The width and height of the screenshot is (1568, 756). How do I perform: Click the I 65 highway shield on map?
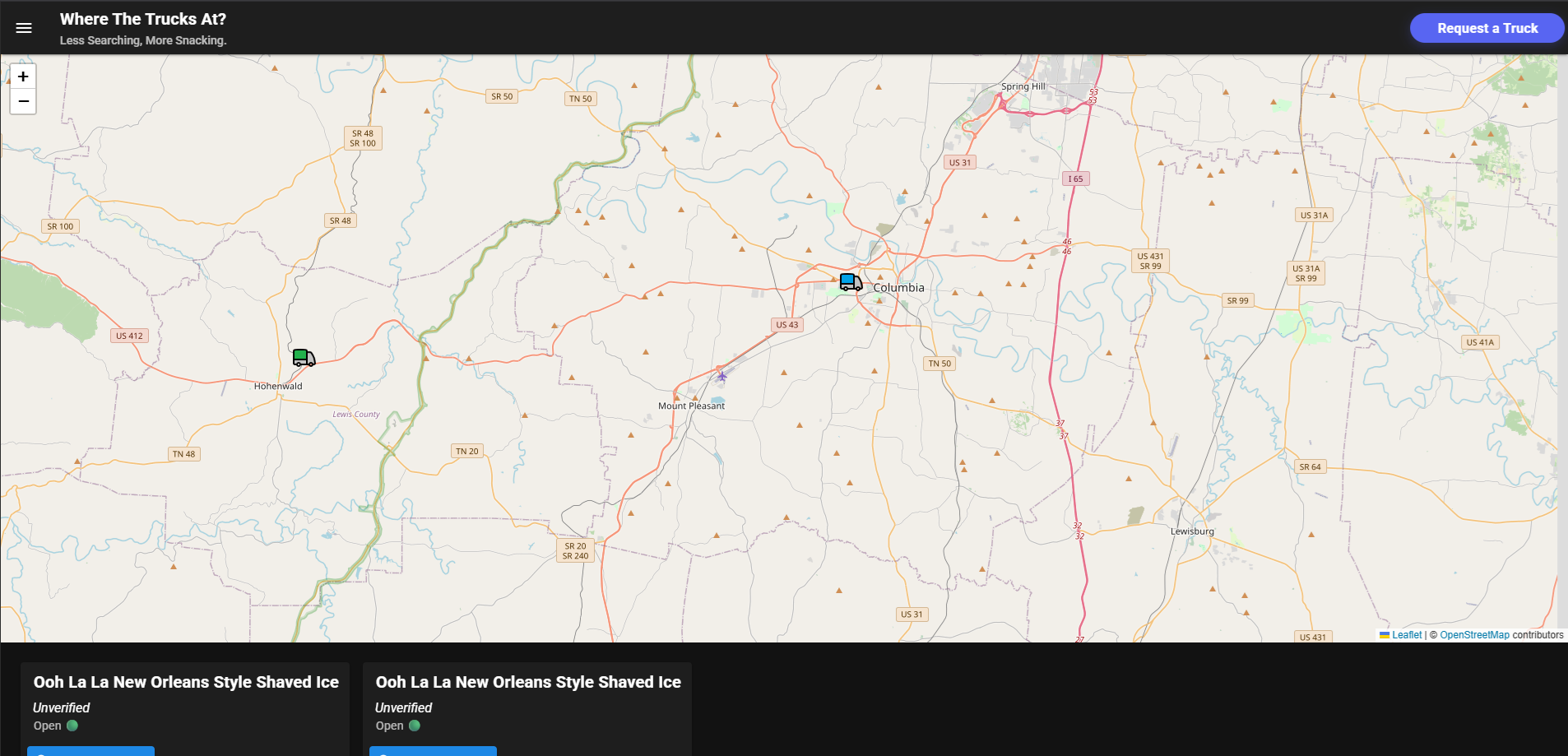(1075, 179)
